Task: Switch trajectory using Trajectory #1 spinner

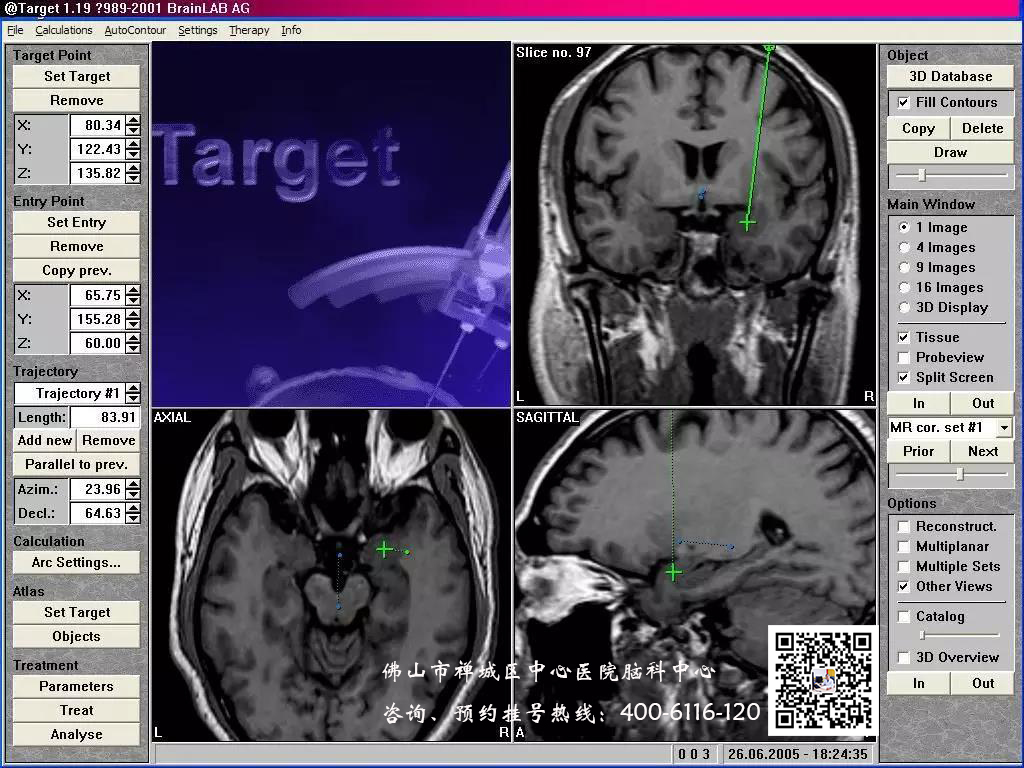Action: click(x=133, y=393)
